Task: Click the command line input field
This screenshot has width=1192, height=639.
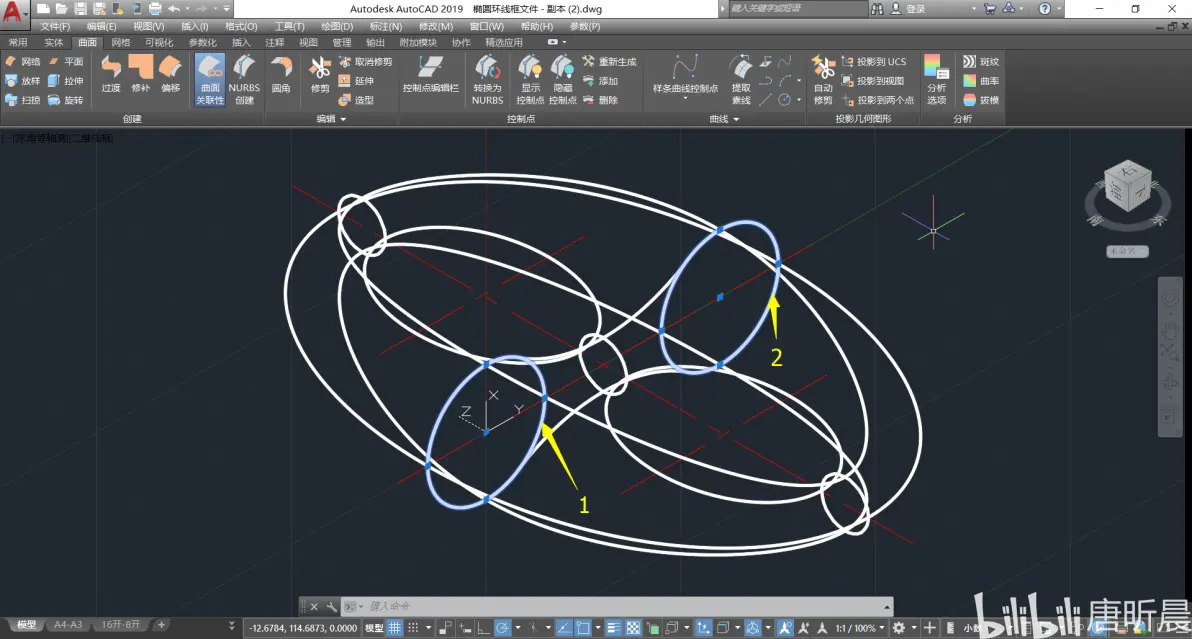Action: 620,606
